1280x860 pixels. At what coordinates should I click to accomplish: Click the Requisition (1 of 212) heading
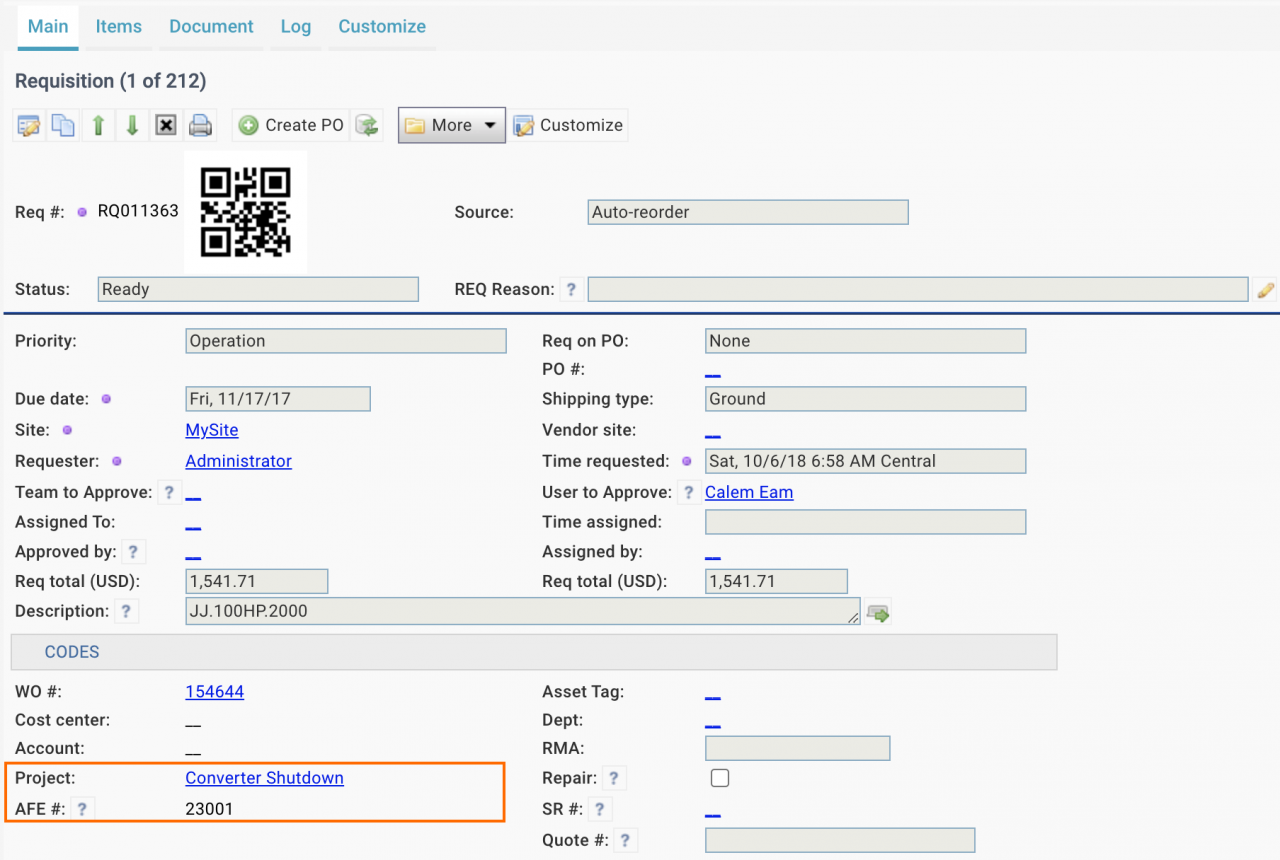click(111, 81)
